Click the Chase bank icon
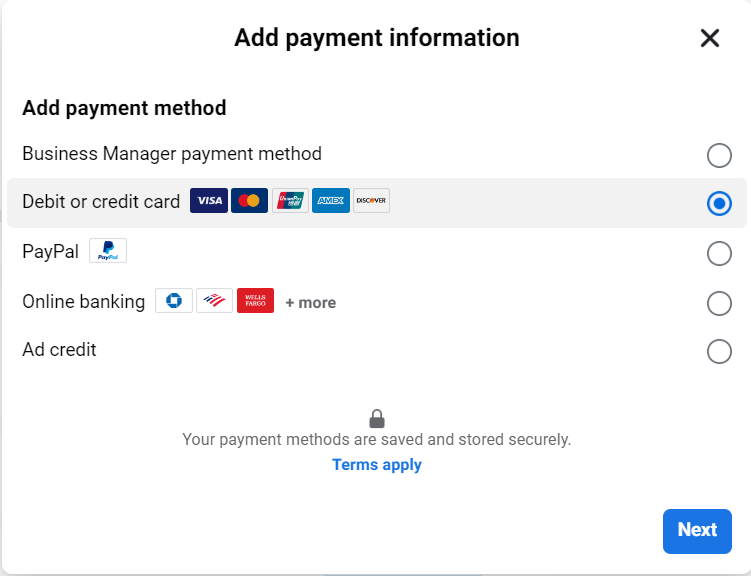 point(174,301)
